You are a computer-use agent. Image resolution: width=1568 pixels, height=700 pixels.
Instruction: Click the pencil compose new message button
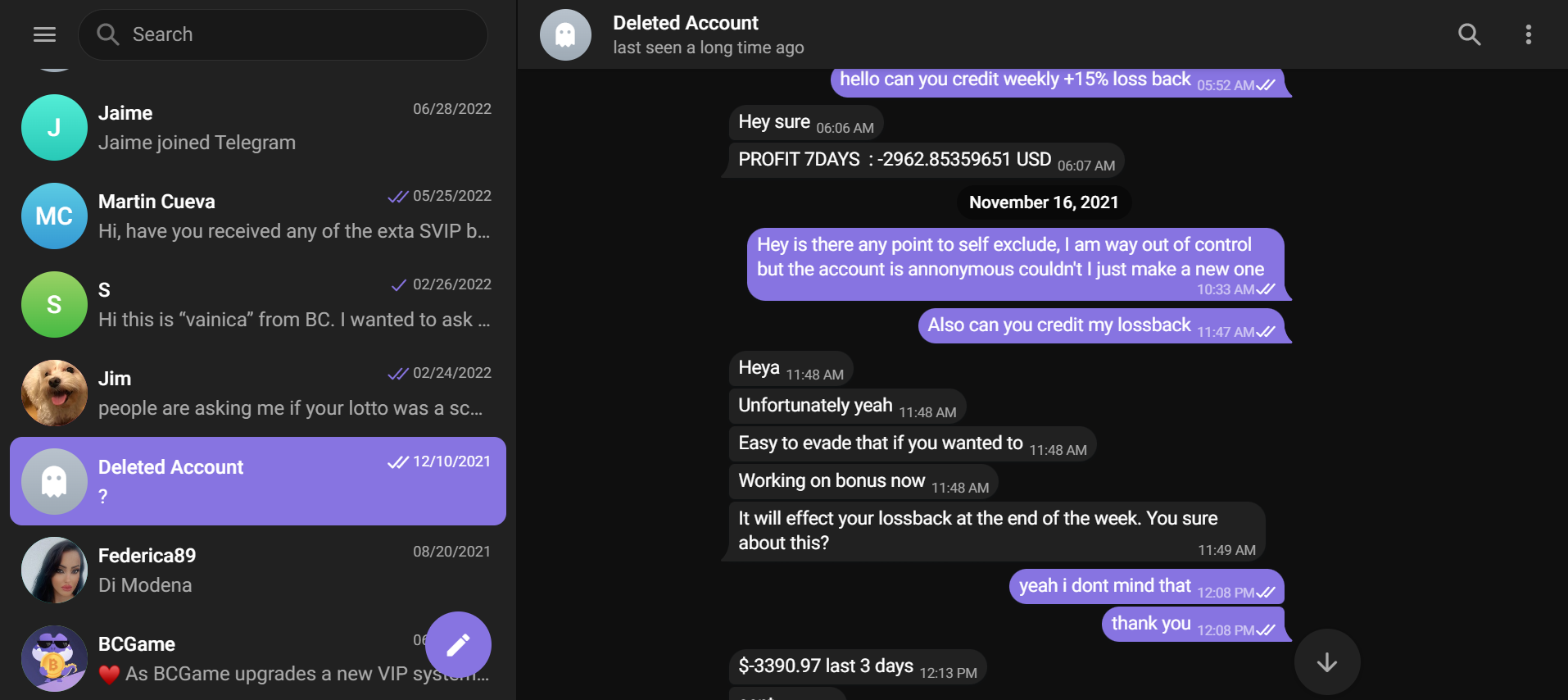458,645
